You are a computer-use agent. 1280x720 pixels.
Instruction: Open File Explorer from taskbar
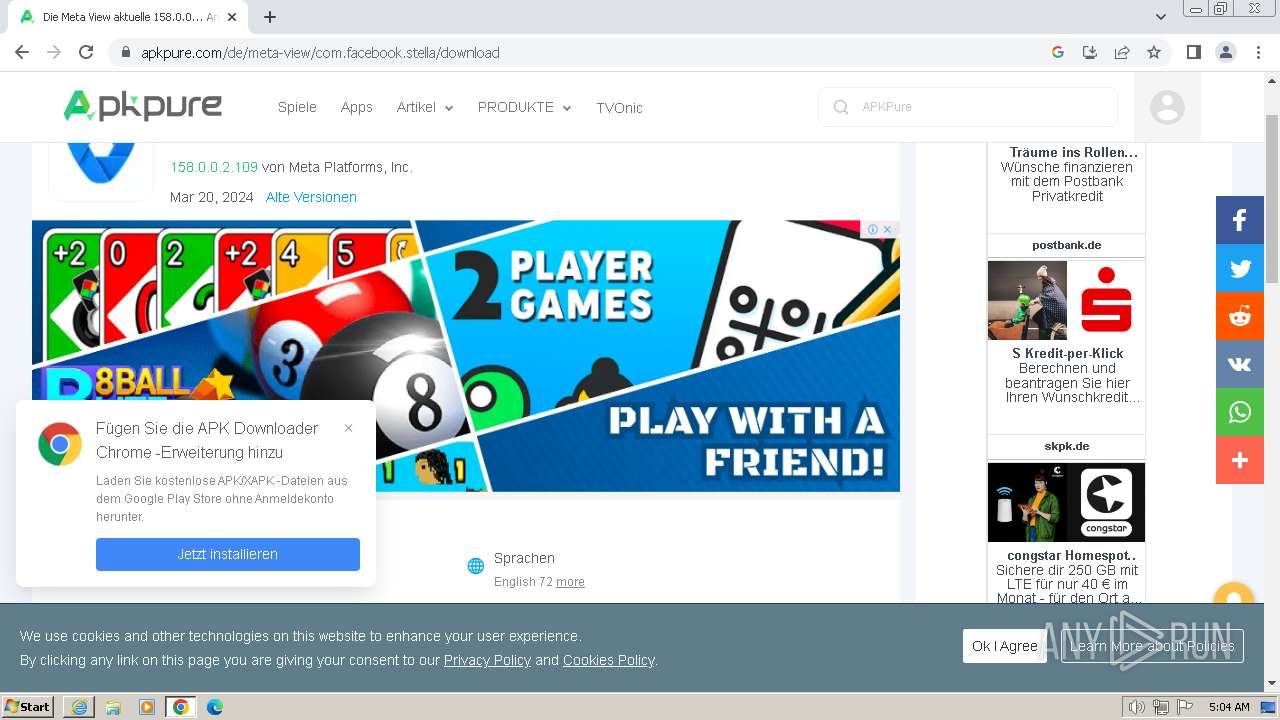pos(113,707)
